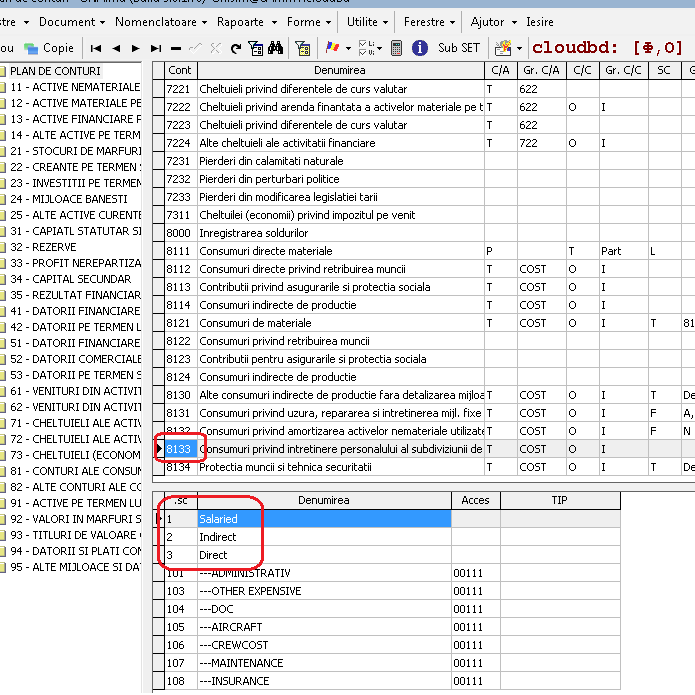Open the flag language dropdown arrow
Screen dimensions: 695x695
click(348, 48)
